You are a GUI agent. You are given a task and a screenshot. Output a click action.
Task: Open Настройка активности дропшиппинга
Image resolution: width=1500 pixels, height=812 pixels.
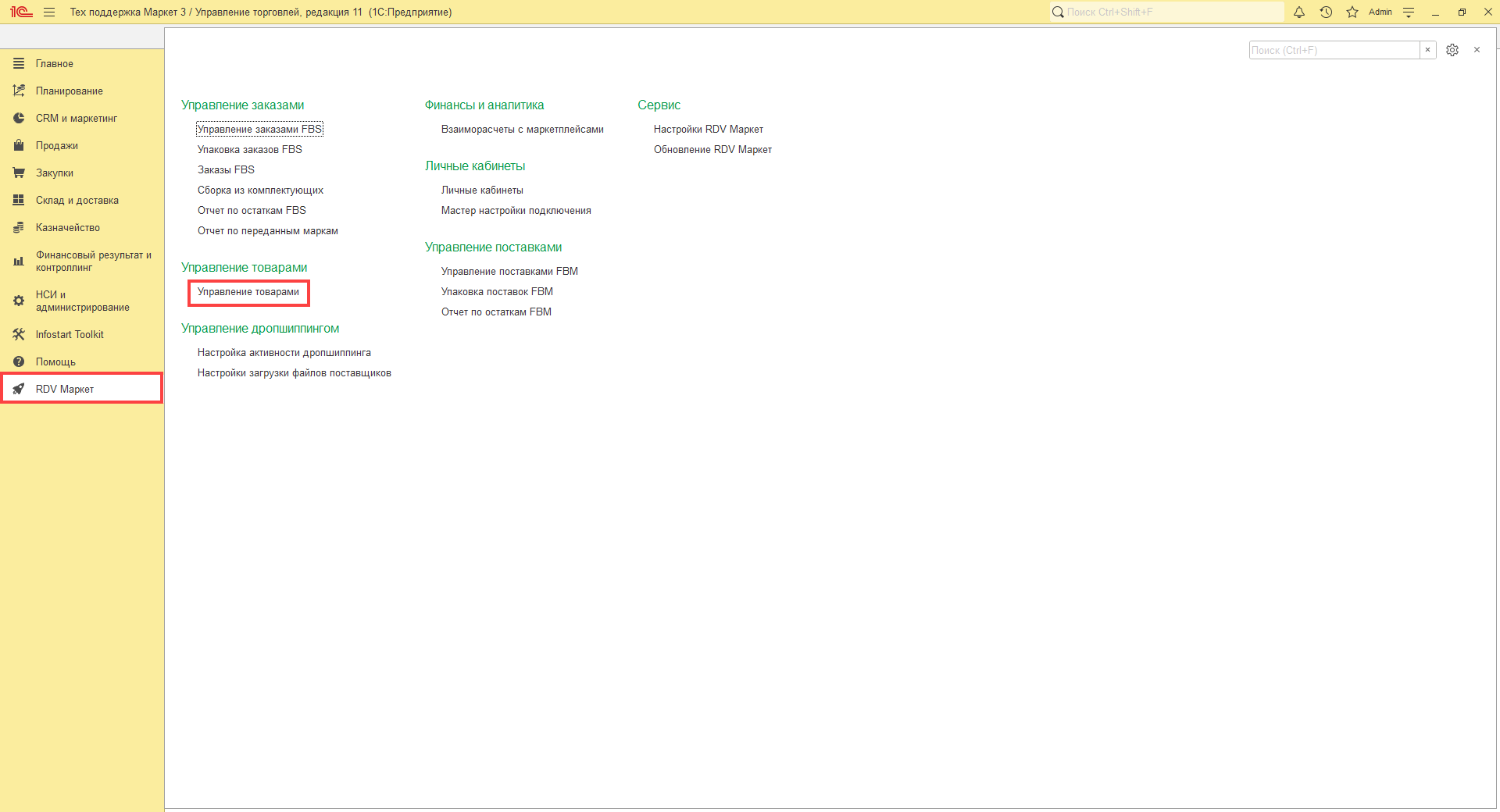[x=284, y=352]
